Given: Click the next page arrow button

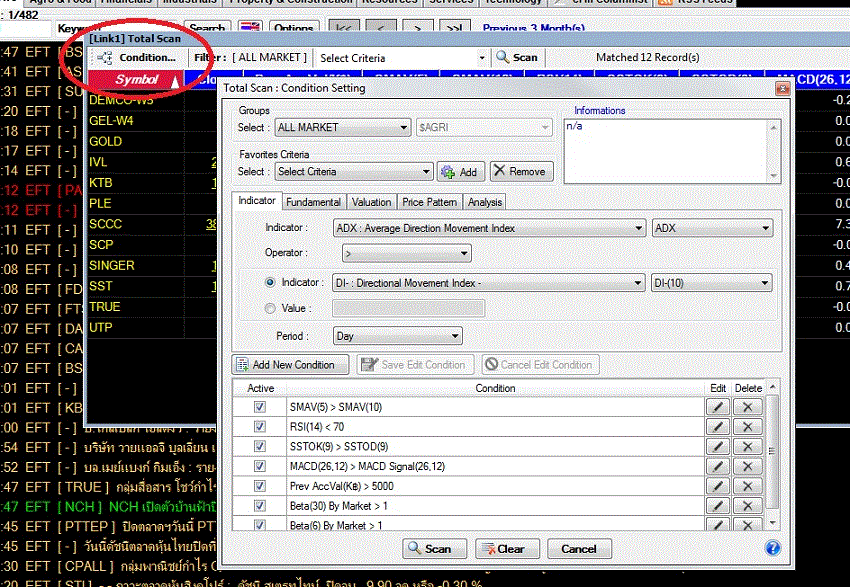Looking at the screenshot, I should (417, 27).
